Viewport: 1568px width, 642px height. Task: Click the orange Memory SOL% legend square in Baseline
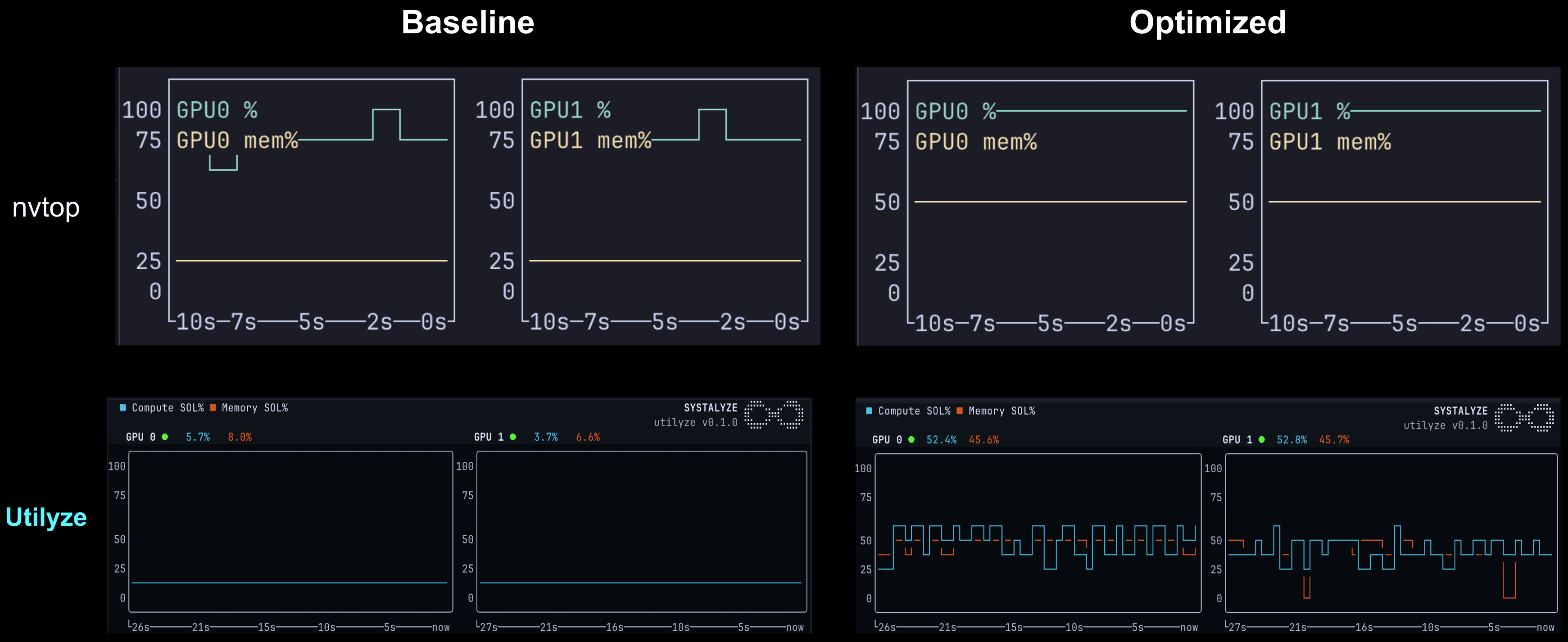[213, 408]
